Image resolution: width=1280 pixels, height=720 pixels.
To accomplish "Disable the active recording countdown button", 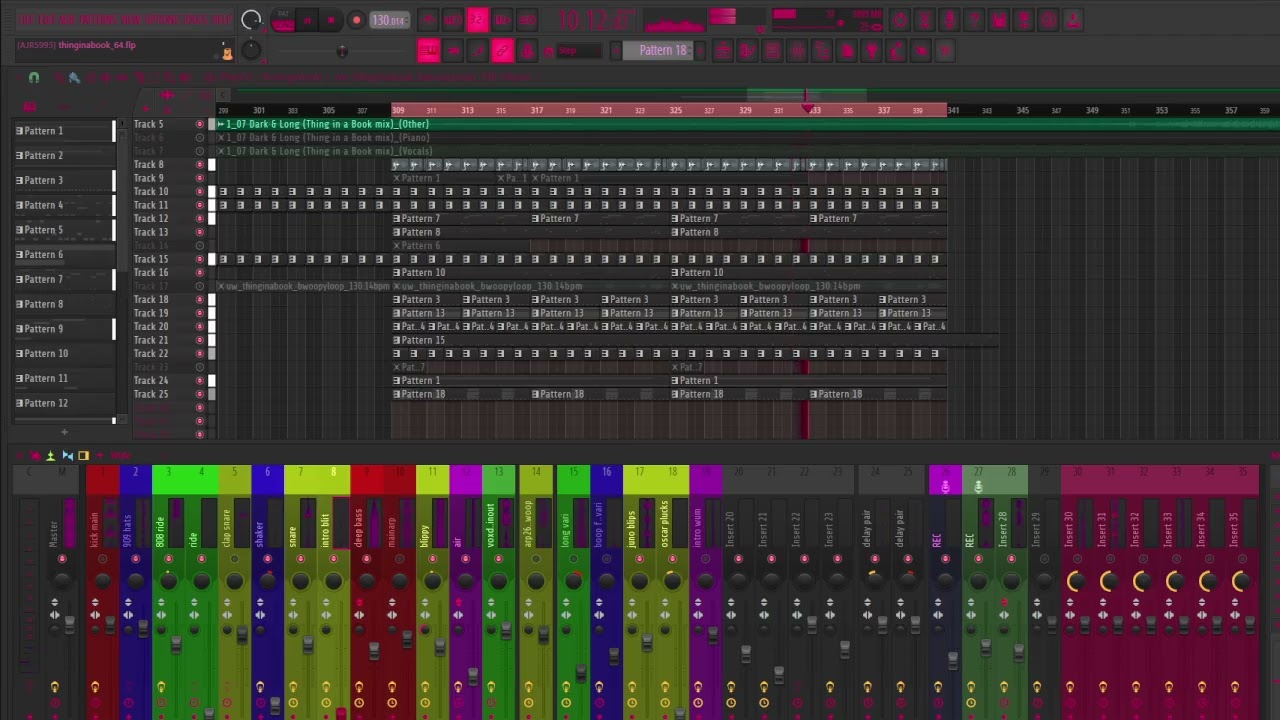I will pyautogui.click(x=478, y=20).
